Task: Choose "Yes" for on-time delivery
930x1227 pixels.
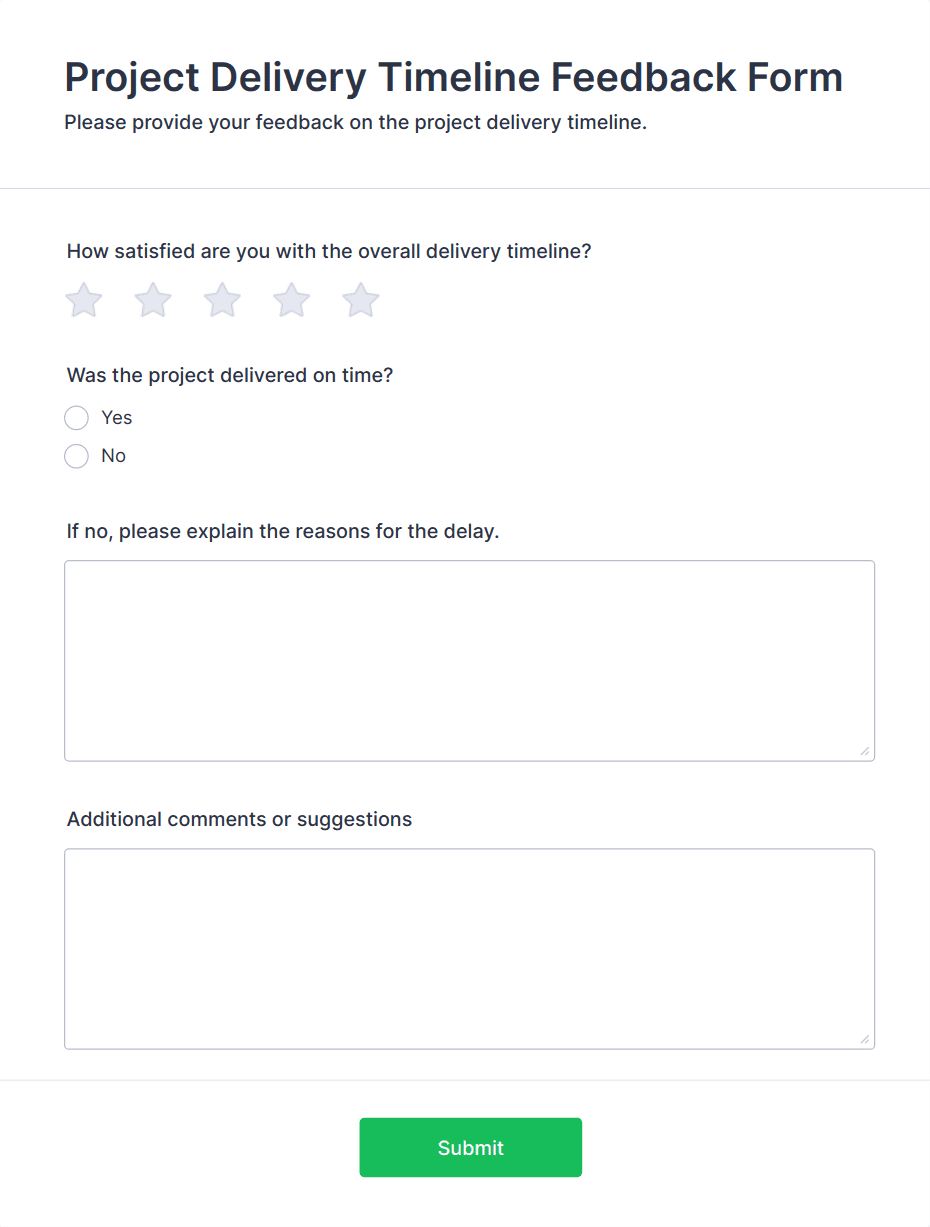Action: pyautogui.click(x=76, y=417)
